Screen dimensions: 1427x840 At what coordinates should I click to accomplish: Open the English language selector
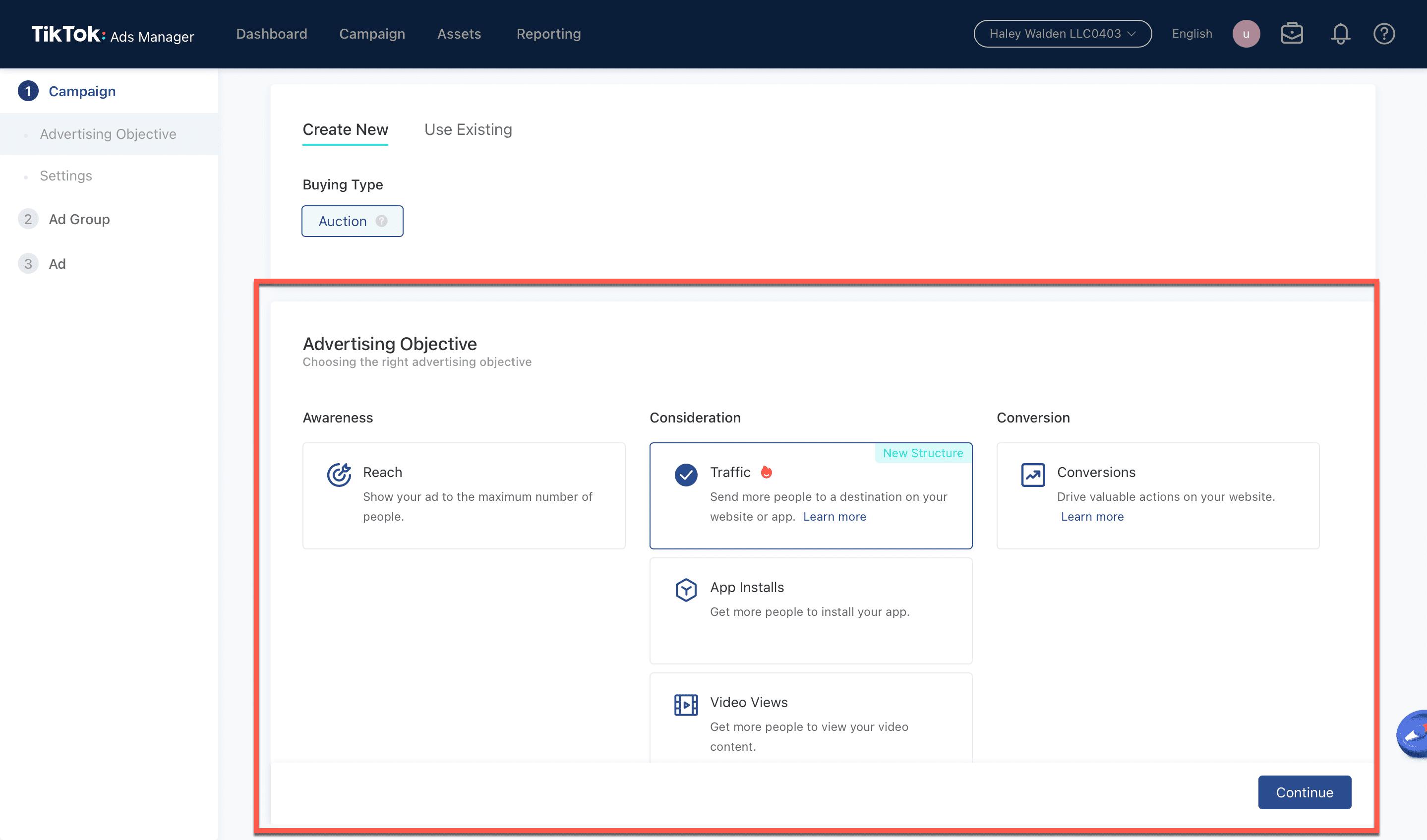click(1191, 34)
